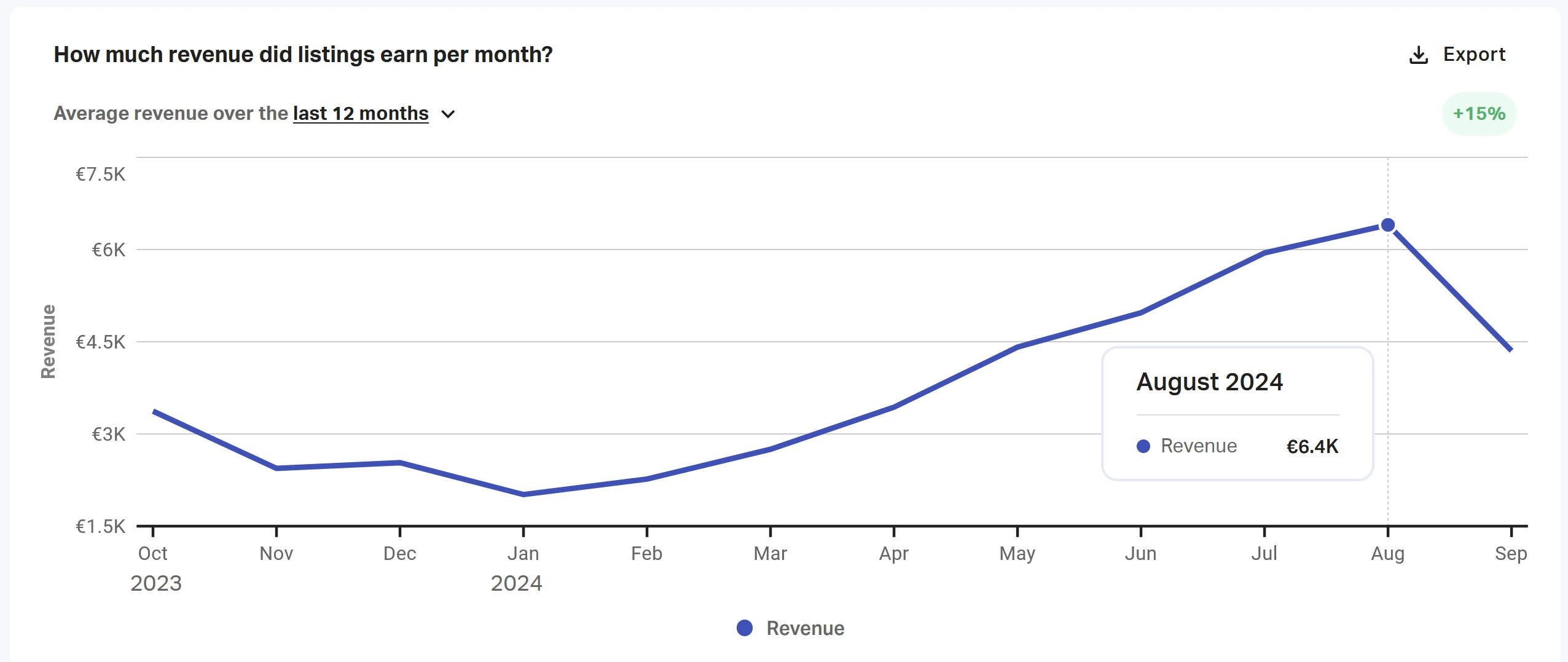Click the chart title about monthly revenue
Image resolution: width=1568 pixels, height=662 pixels.
tap(304, 55)
